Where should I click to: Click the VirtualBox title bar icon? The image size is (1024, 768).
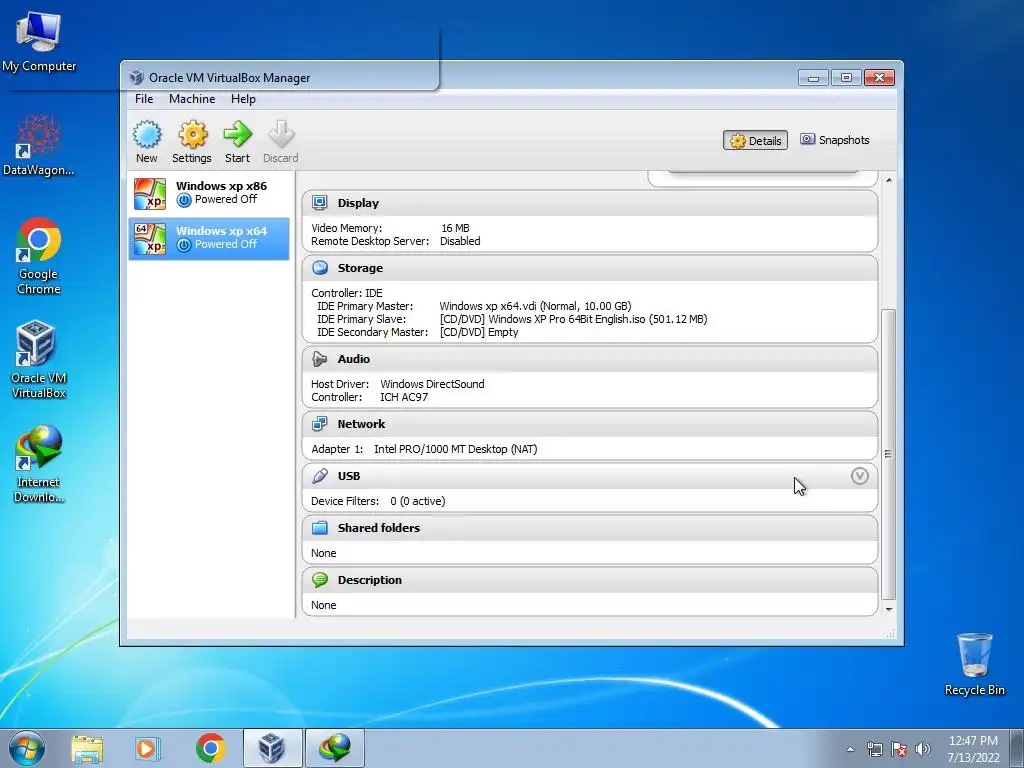[x=136, y=77]
